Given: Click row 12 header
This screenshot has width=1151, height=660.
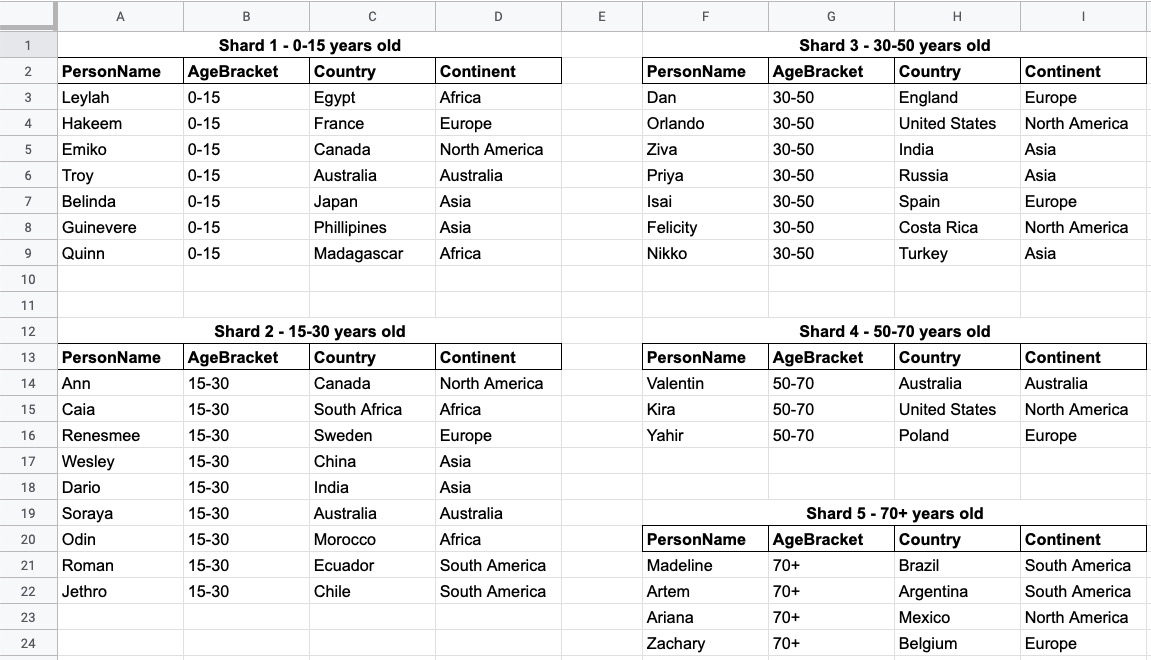Looking at the screenshot, I should click(28, 331).
